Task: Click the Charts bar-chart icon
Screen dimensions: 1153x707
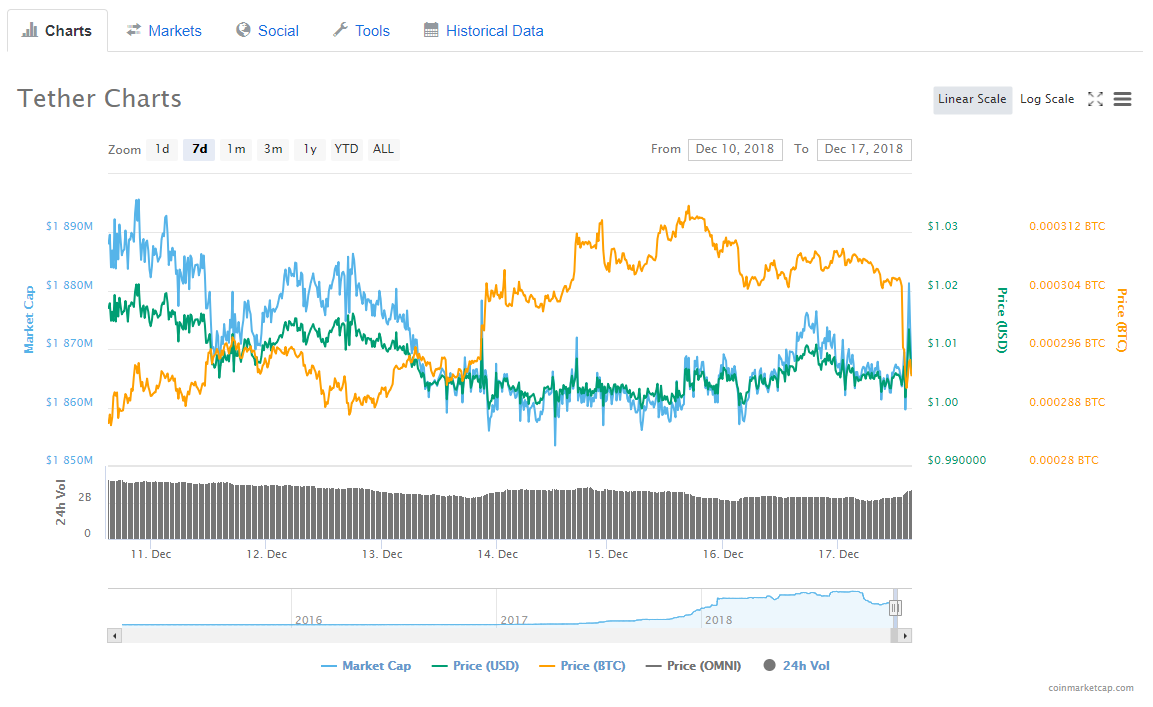Action: [x=30, y=30]
